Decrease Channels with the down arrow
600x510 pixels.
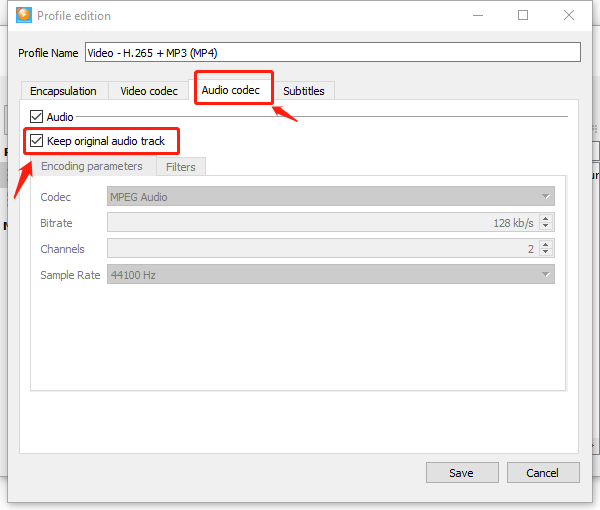point(547,253)
